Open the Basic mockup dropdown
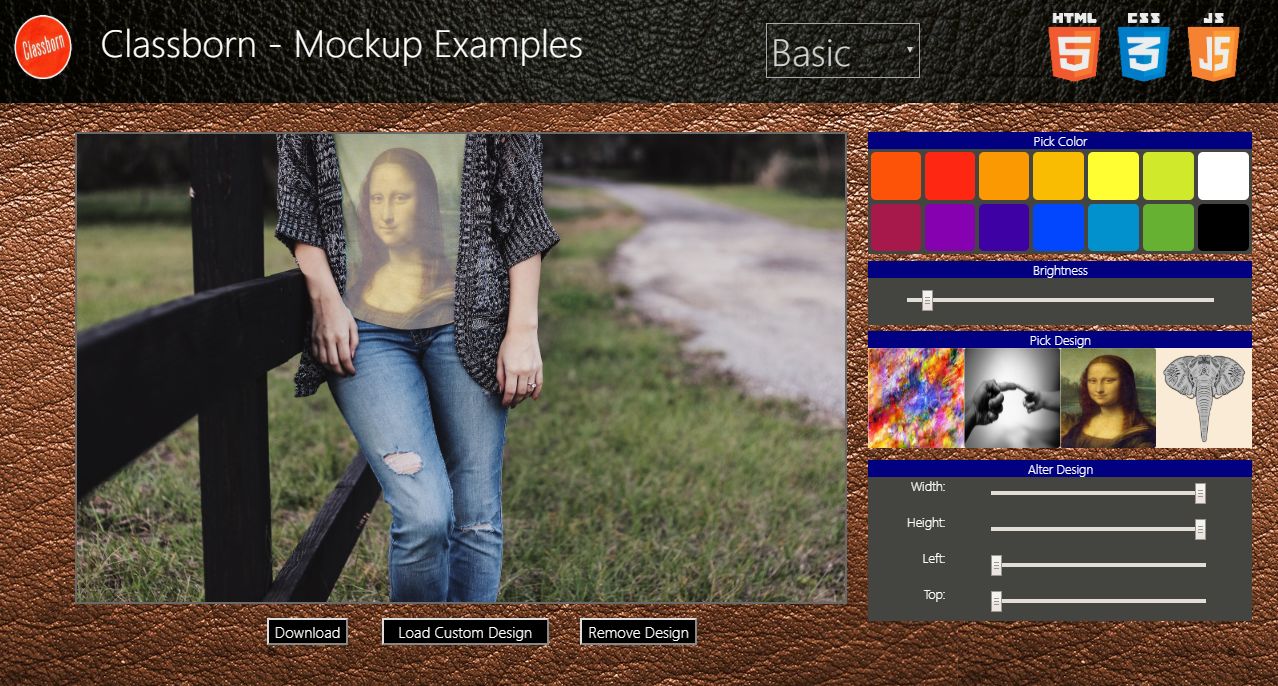Viewport: 1278px width, 686px height. point(843,51)
